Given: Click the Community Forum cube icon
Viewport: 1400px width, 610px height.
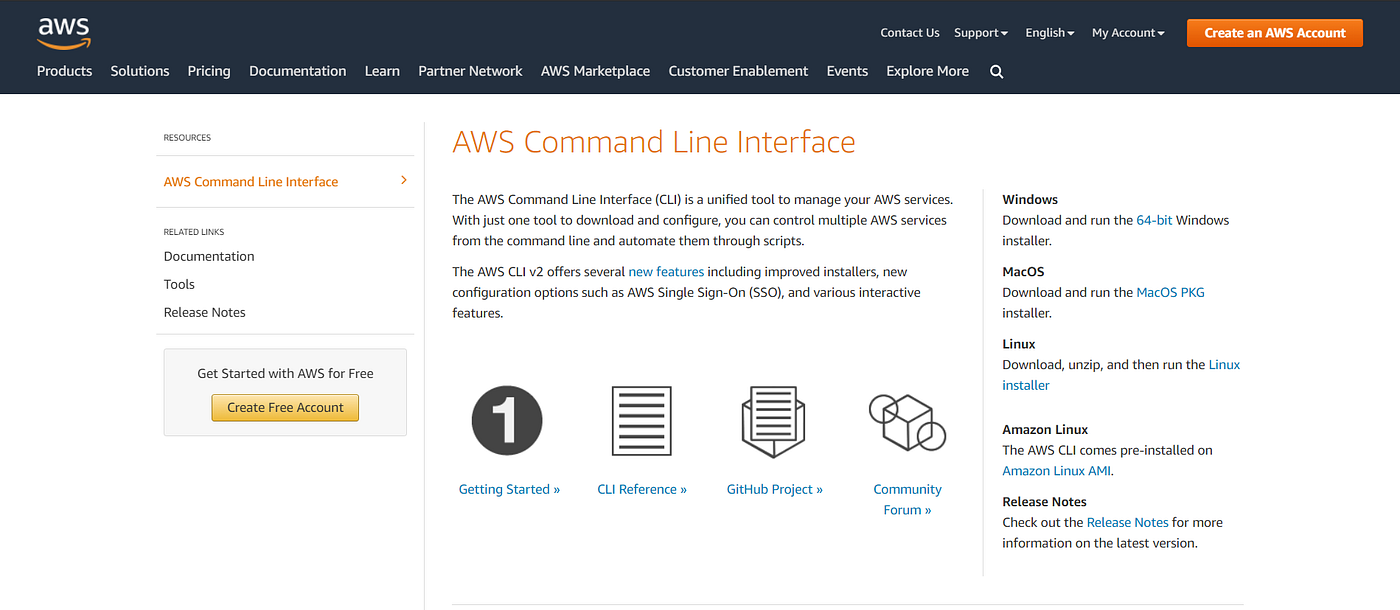Looking at the screenshot, I should [906, 422].
